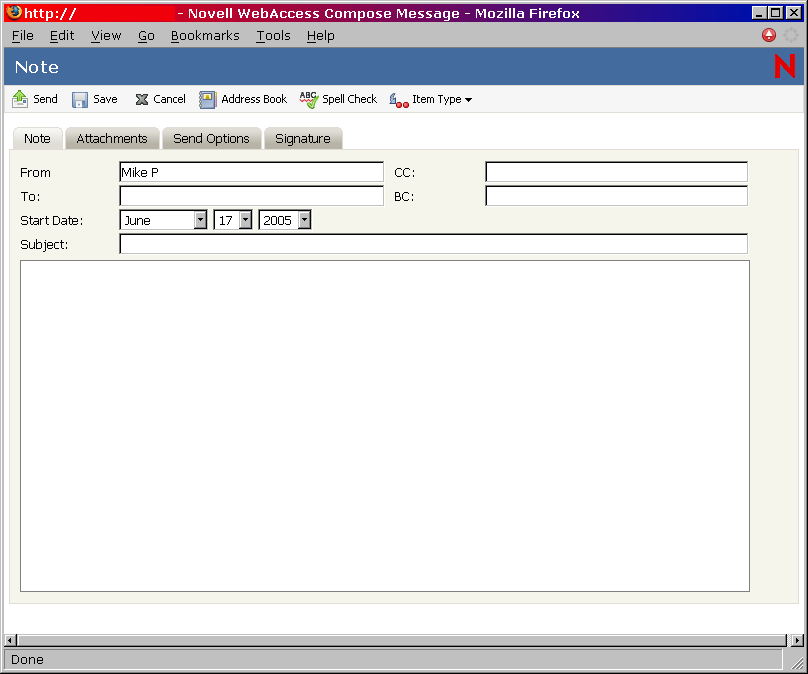Click the Cancel label in toolbar

(x=169, y=99)
